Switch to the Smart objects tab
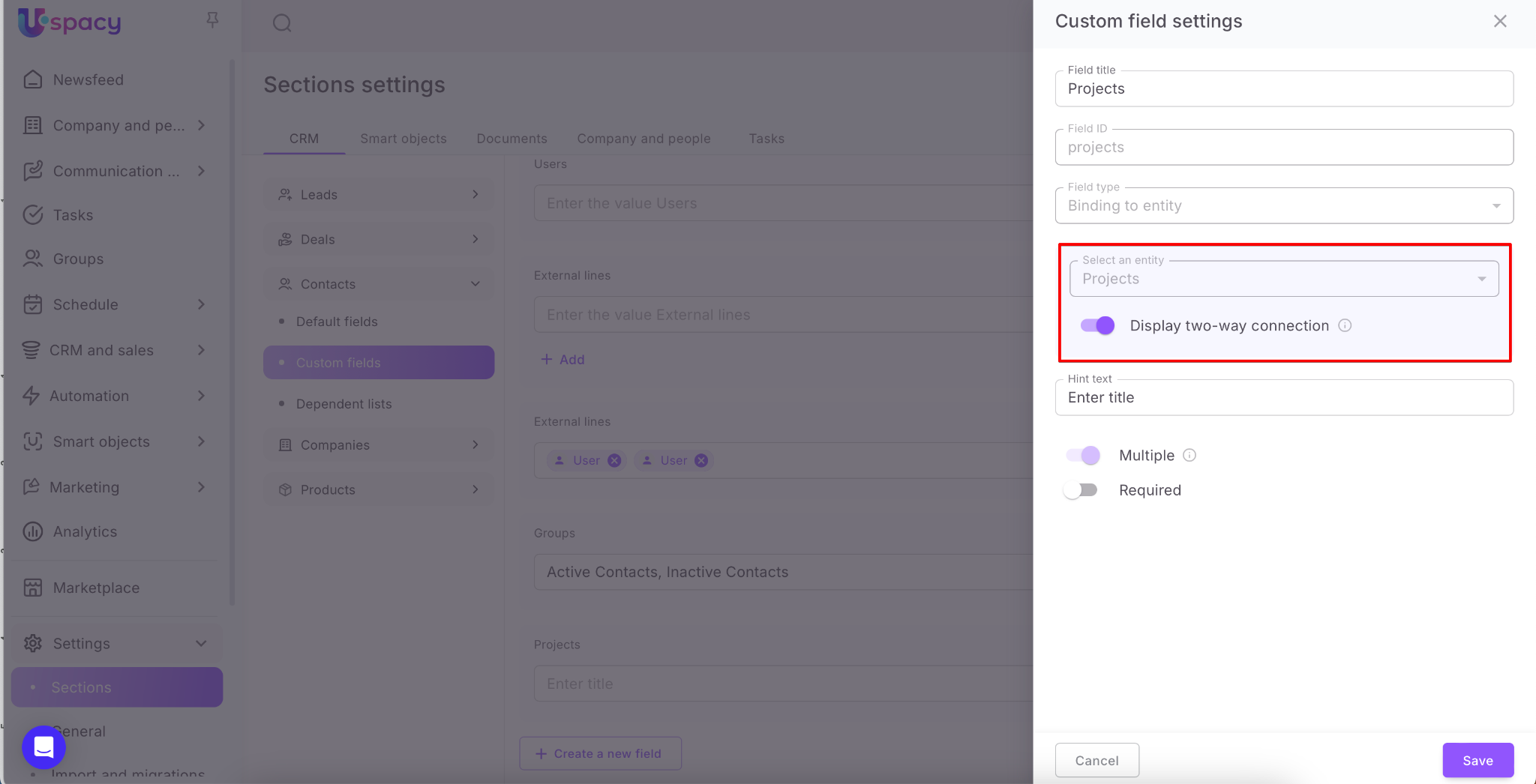The height and width of the screenshot is (784, 1536). tap(403, 139)
